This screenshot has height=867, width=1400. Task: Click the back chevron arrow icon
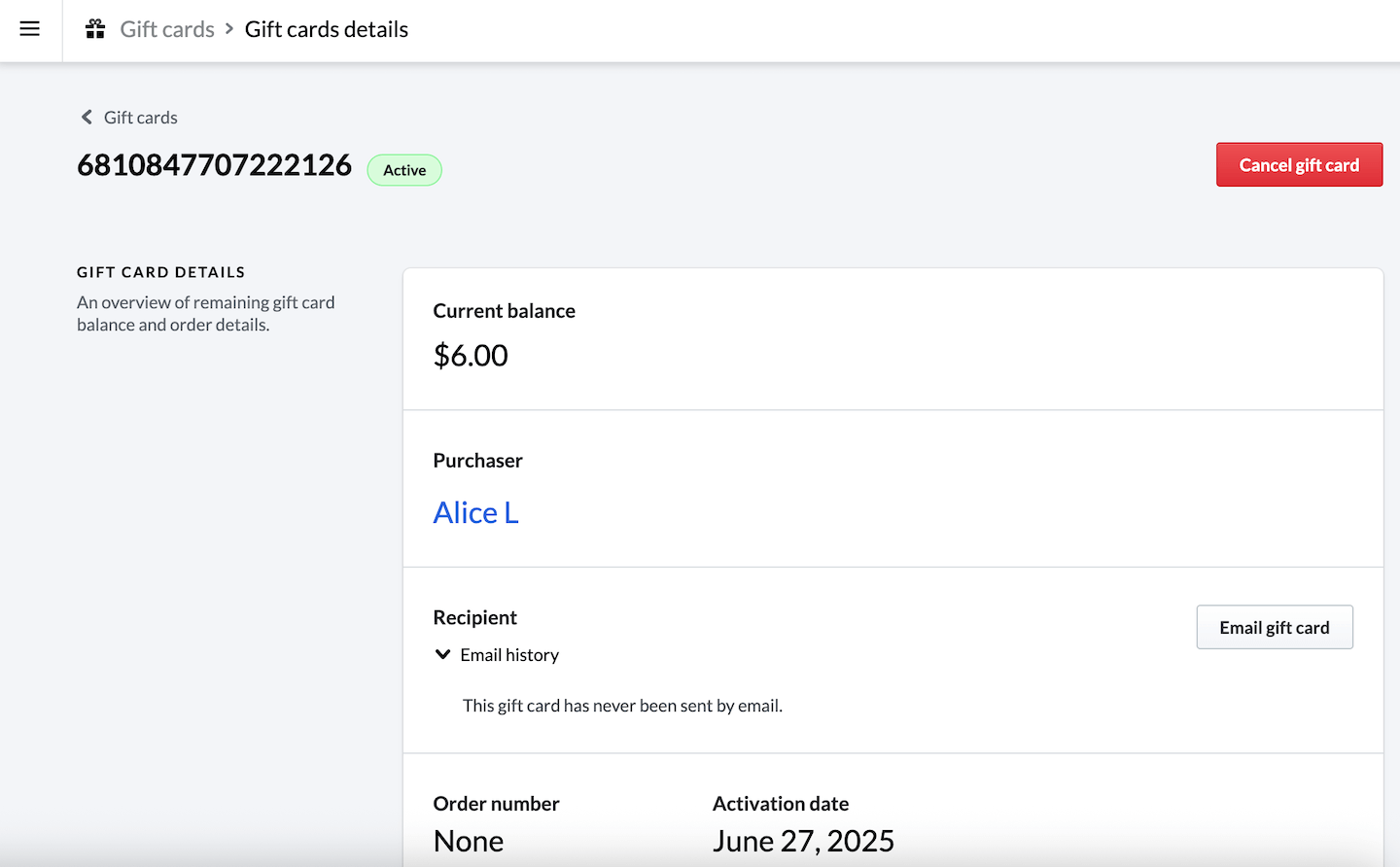pyautogui.click(x=87, y=118)
